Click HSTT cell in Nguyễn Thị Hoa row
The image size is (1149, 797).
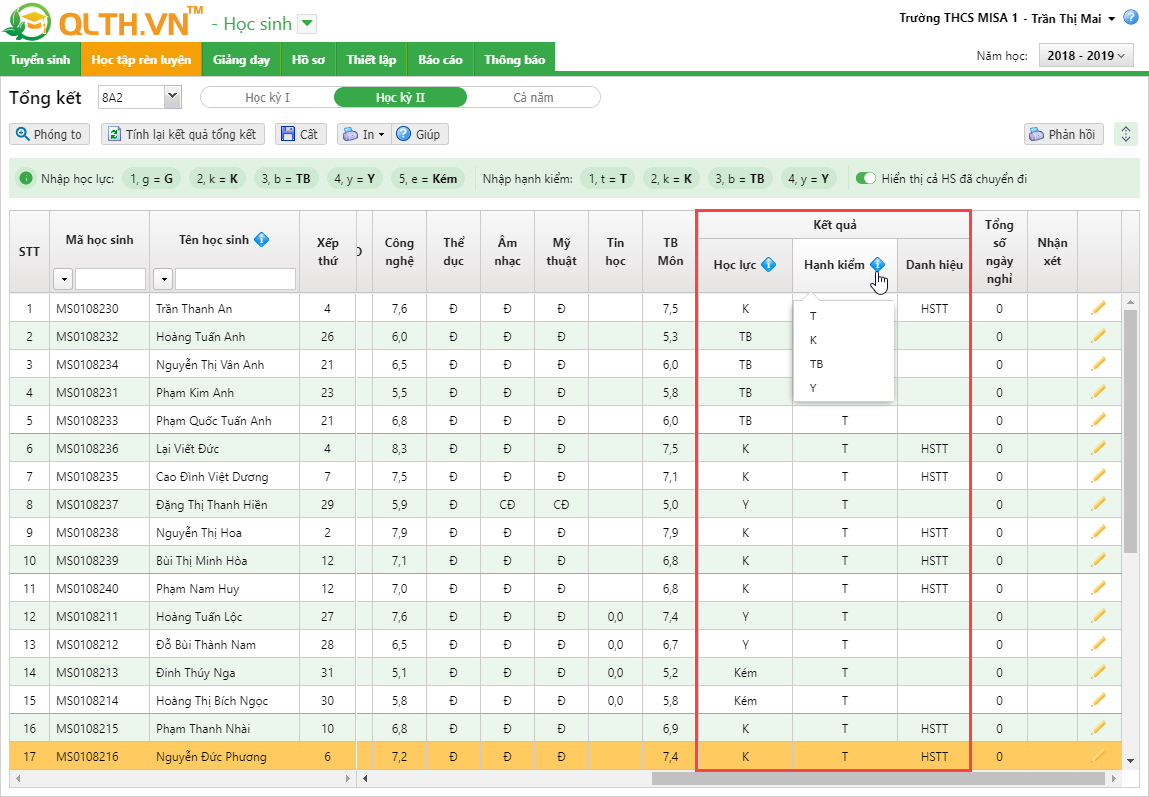934,533
